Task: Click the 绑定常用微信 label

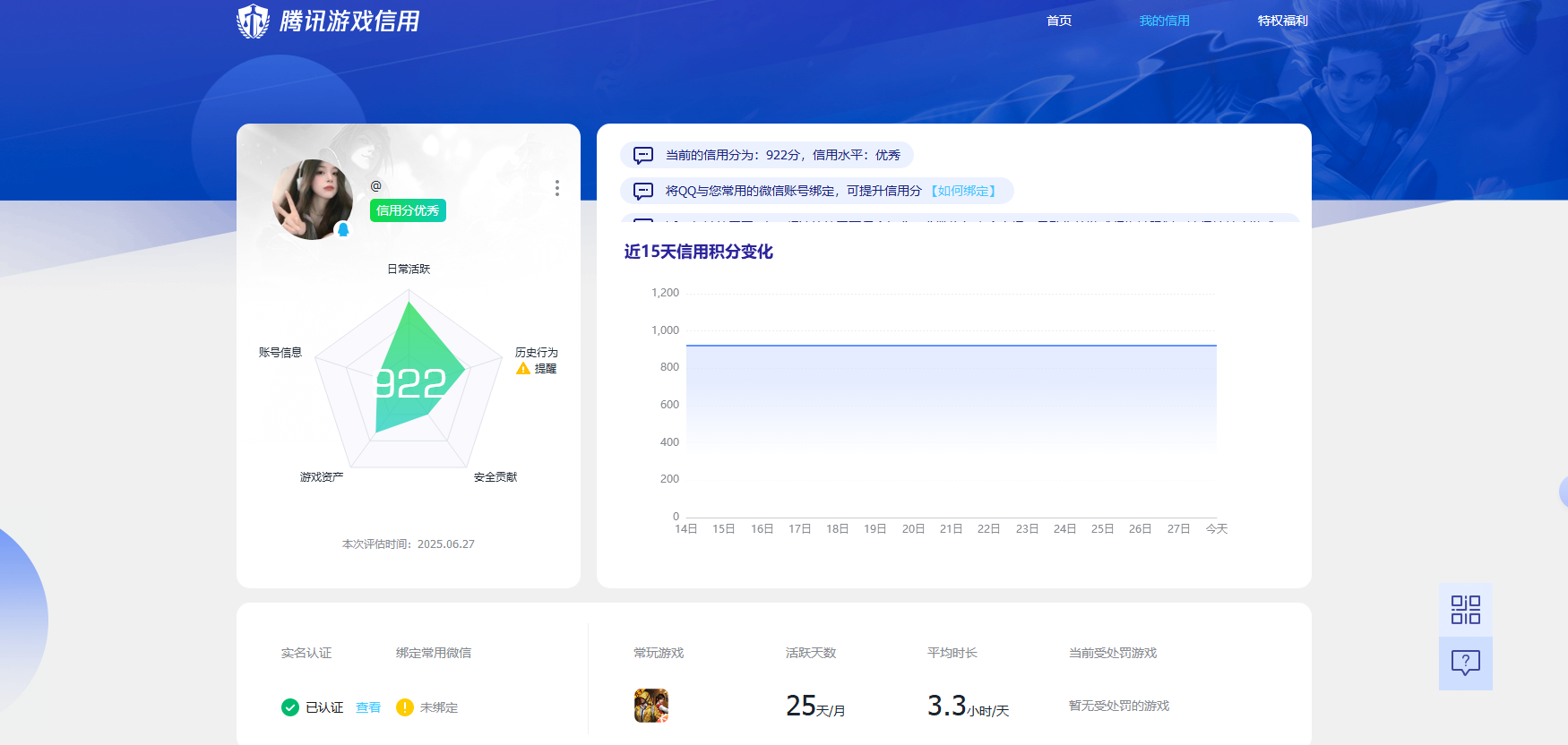Action: coord(434,653)
